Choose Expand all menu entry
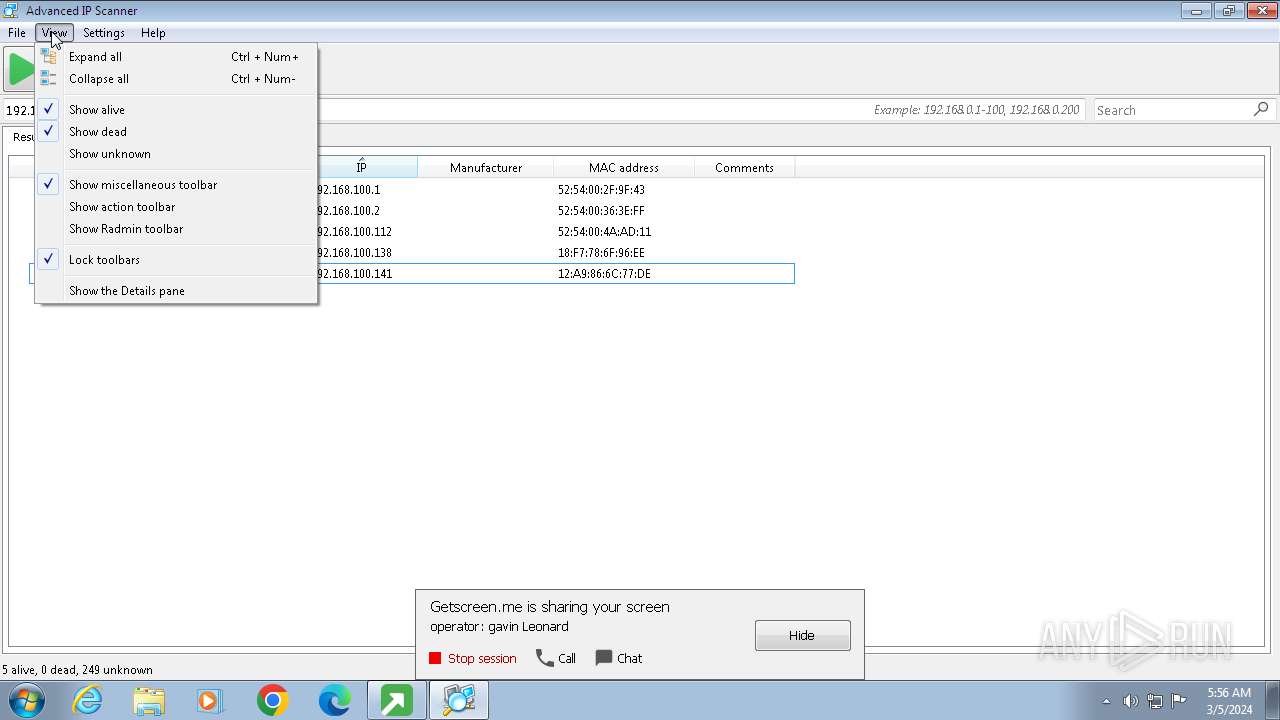Image resolution: width=1280 pixels, height=720 pixels. coord(176,57)
